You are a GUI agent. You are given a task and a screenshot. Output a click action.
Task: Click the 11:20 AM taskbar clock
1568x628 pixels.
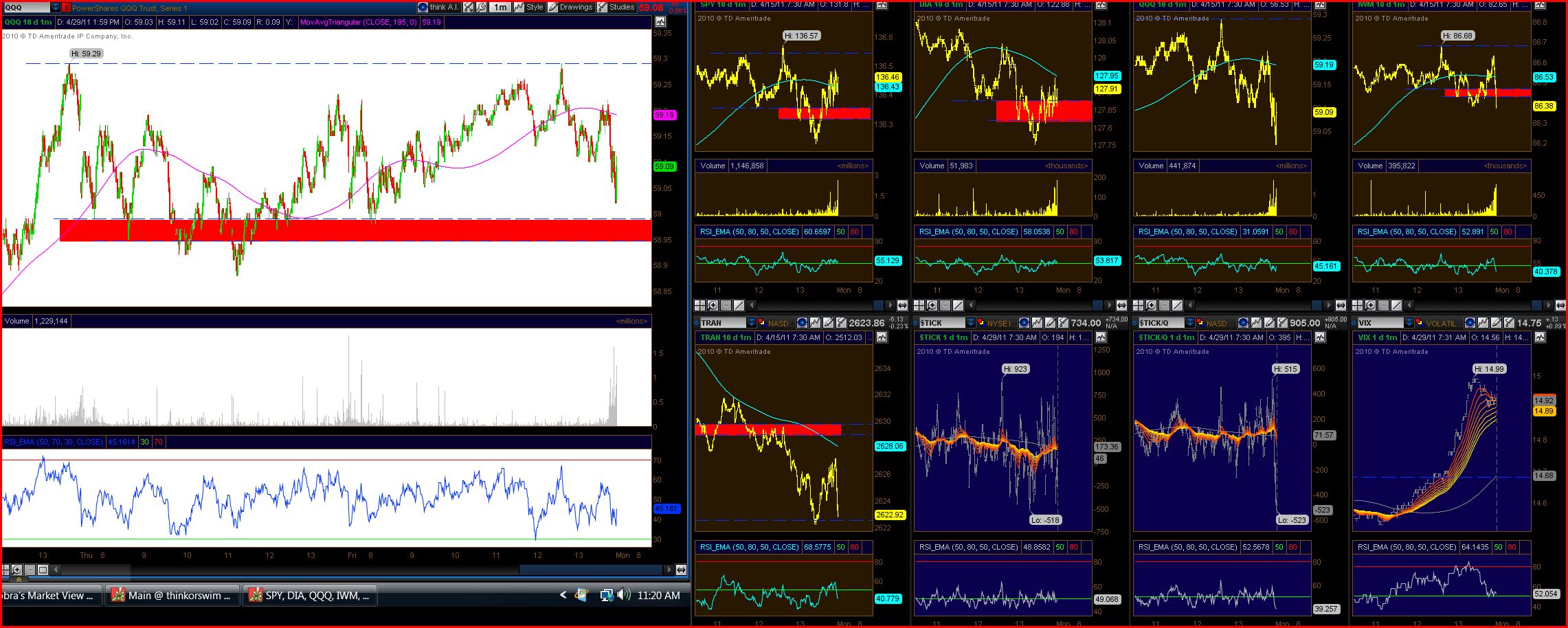(658, 596)
